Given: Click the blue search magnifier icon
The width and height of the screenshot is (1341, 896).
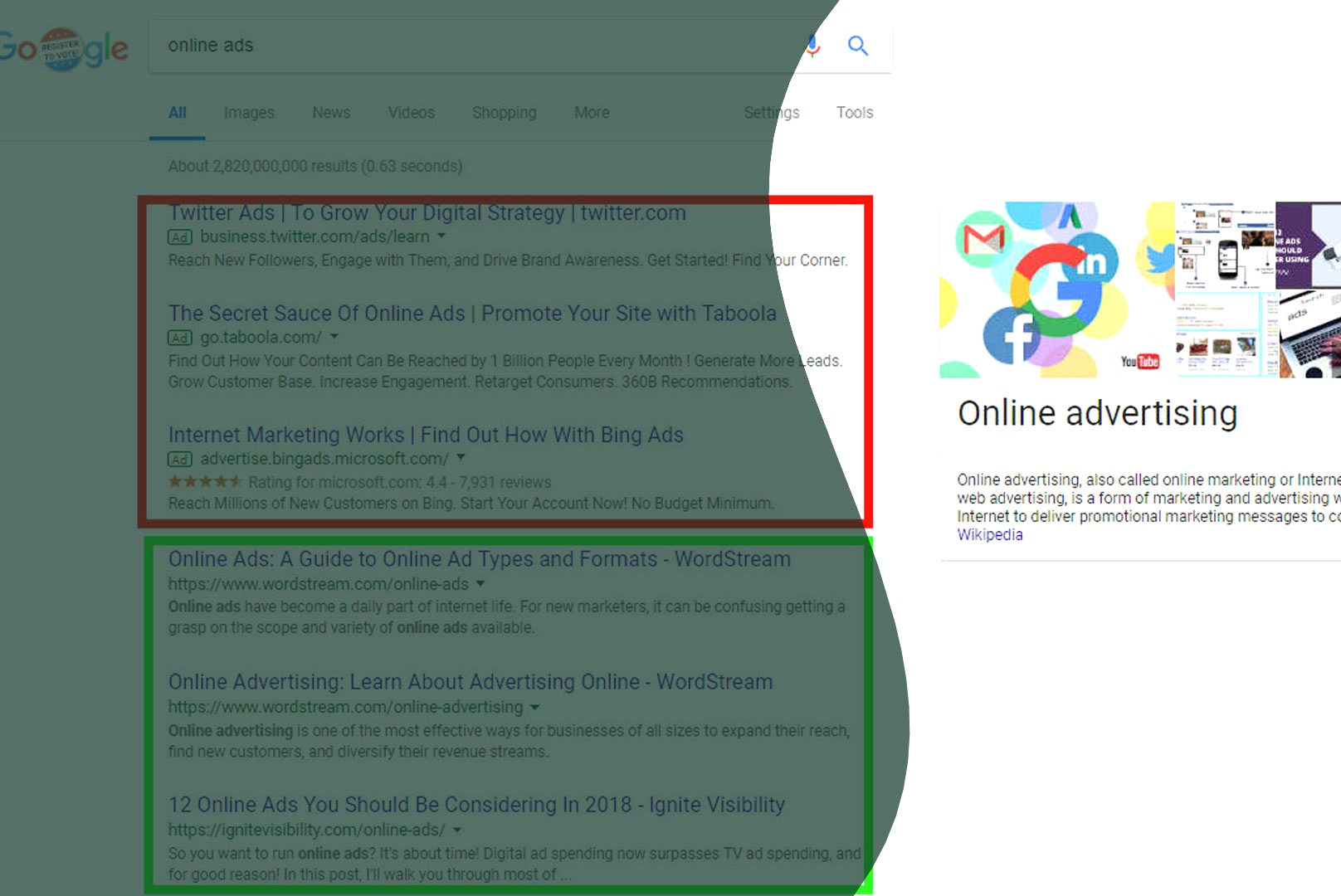Looking at the screenshot, I should pos(858,46).
